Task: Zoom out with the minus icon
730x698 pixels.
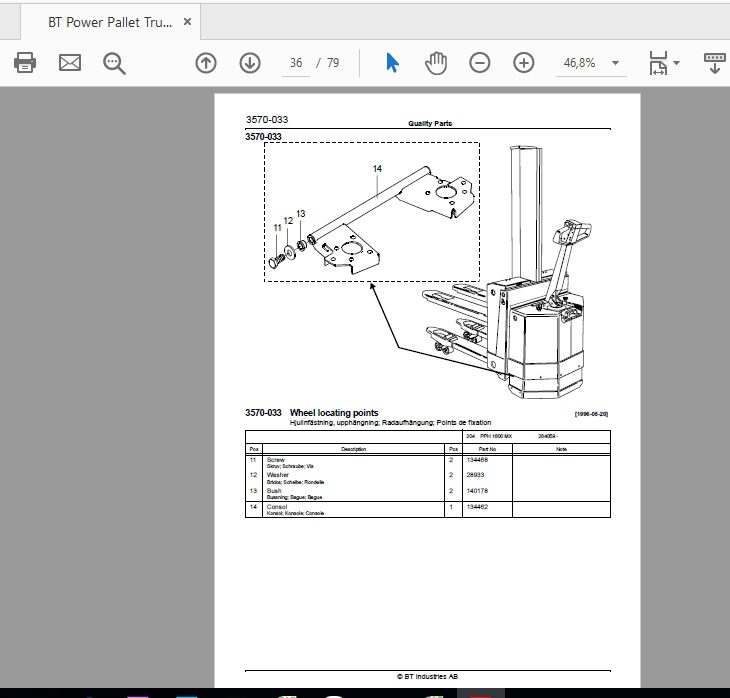Action: 480,63
